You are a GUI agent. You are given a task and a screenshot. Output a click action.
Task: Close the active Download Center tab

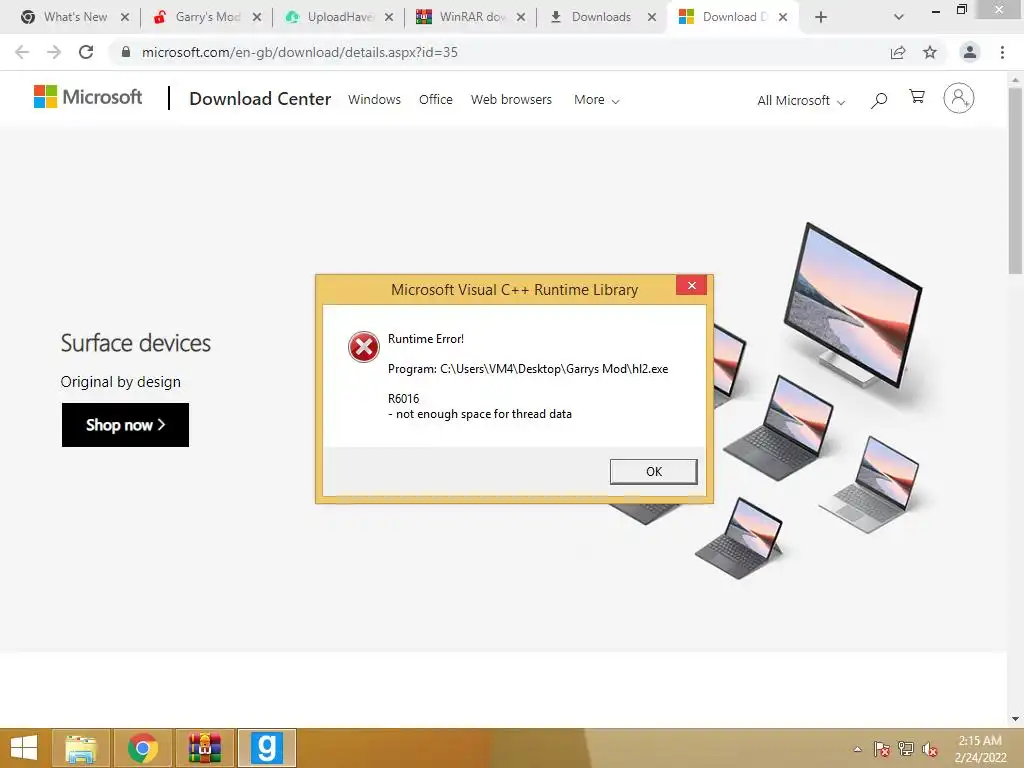click(782, 17)
